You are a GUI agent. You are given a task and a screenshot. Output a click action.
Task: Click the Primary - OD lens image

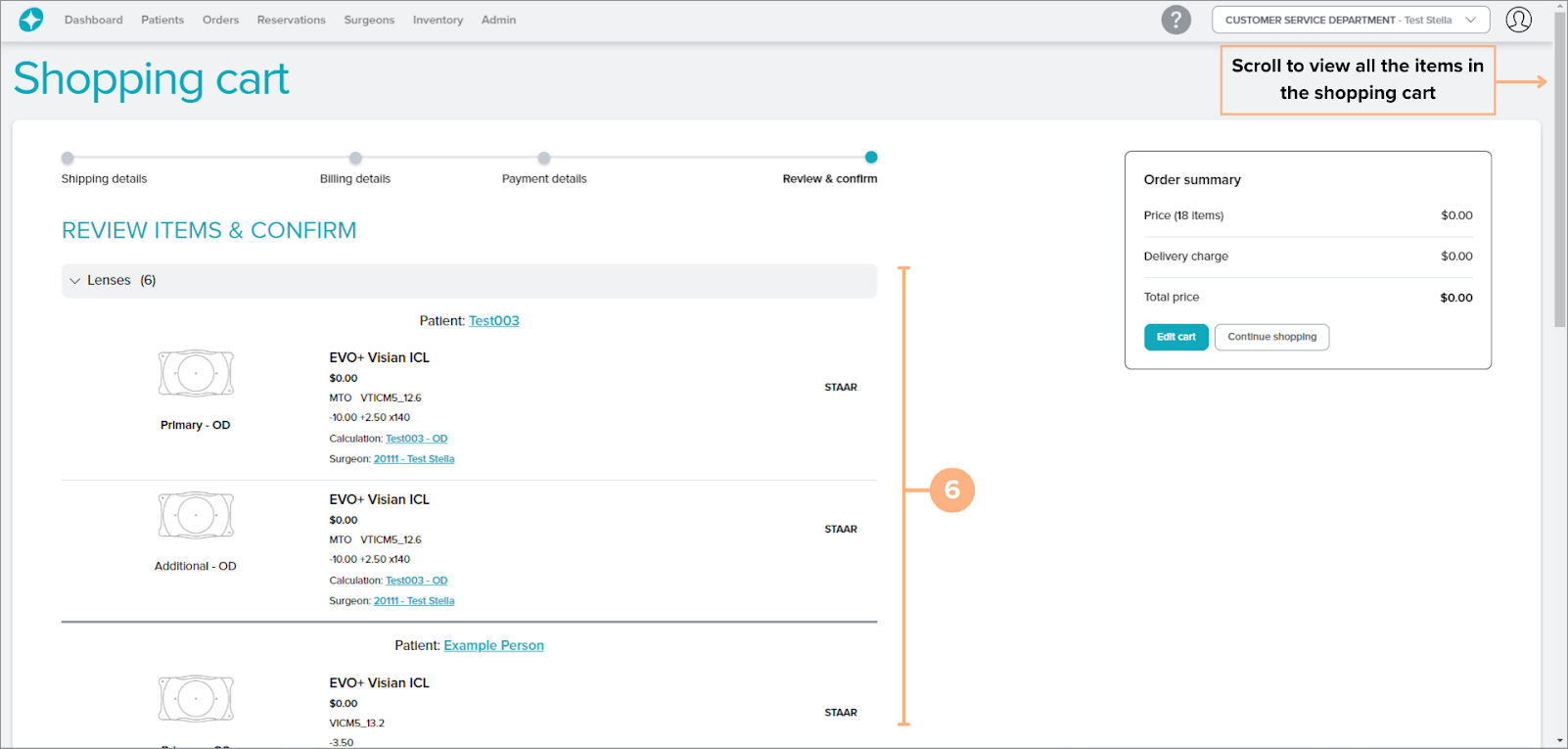[x=196, y=373]
